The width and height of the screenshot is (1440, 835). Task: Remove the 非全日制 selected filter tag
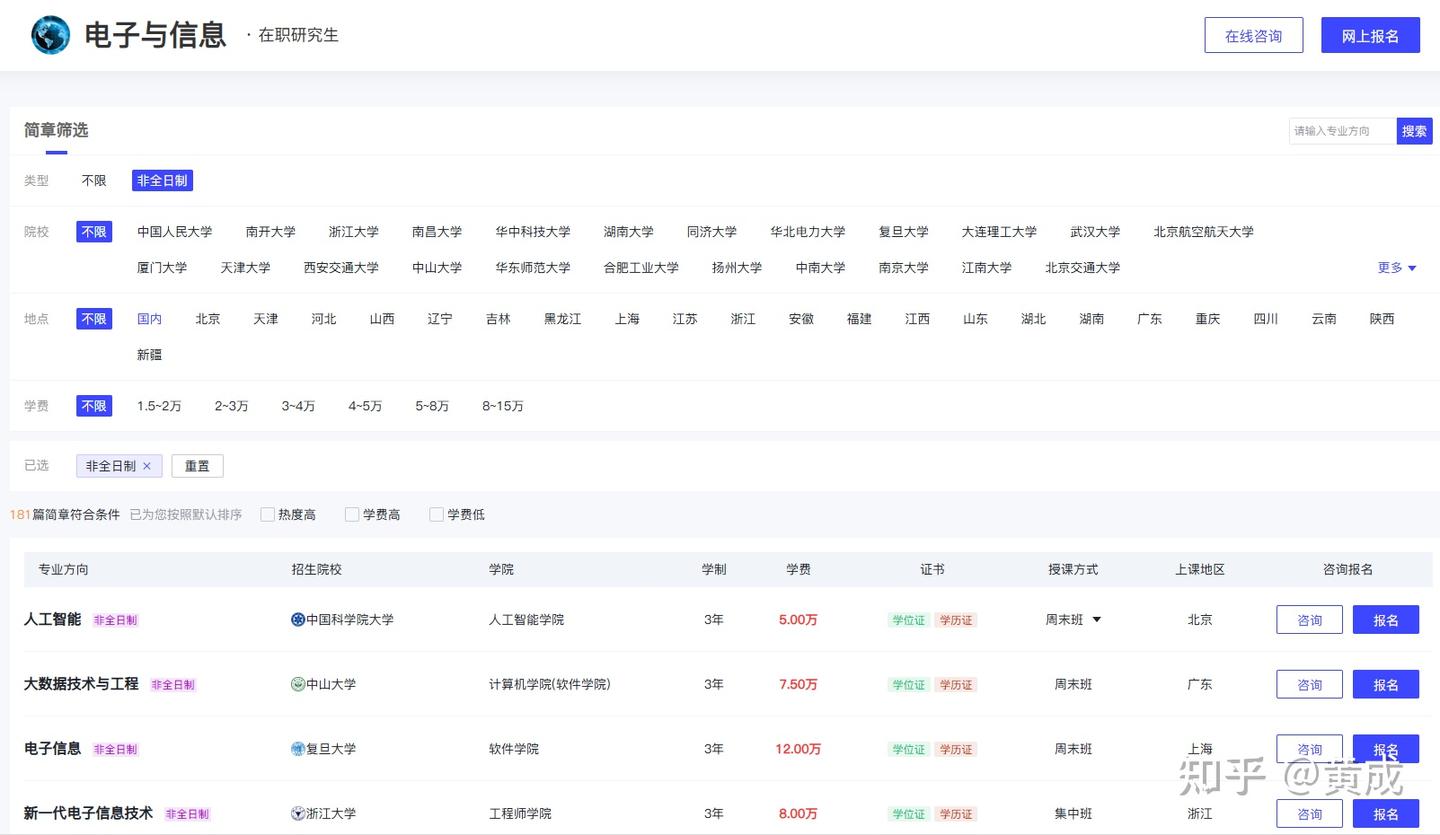click(147, 466)
